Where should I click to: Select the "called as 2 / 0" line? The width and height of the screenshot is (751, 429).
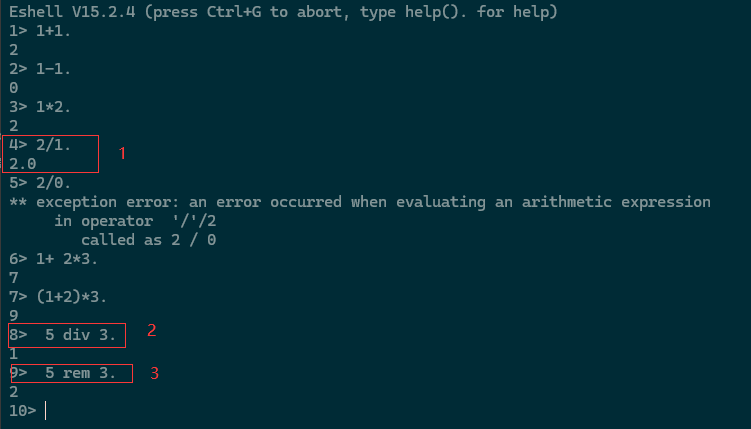tap(148, 240)
